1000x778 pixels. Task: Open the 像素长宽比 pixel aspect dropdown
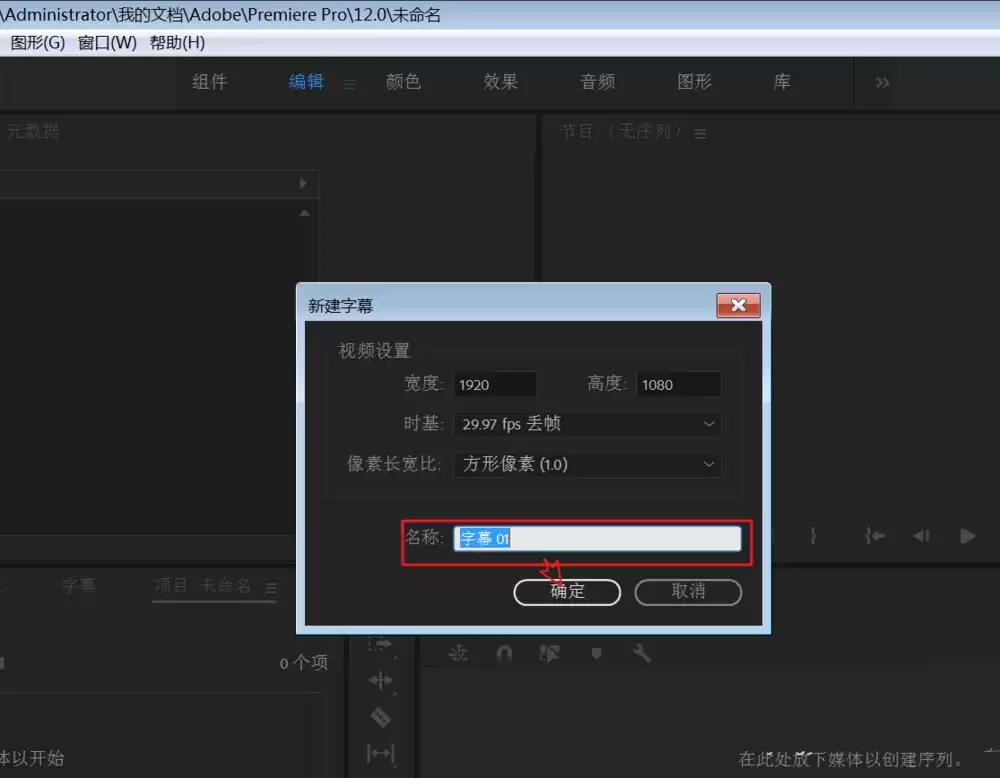tap(587, 464)
